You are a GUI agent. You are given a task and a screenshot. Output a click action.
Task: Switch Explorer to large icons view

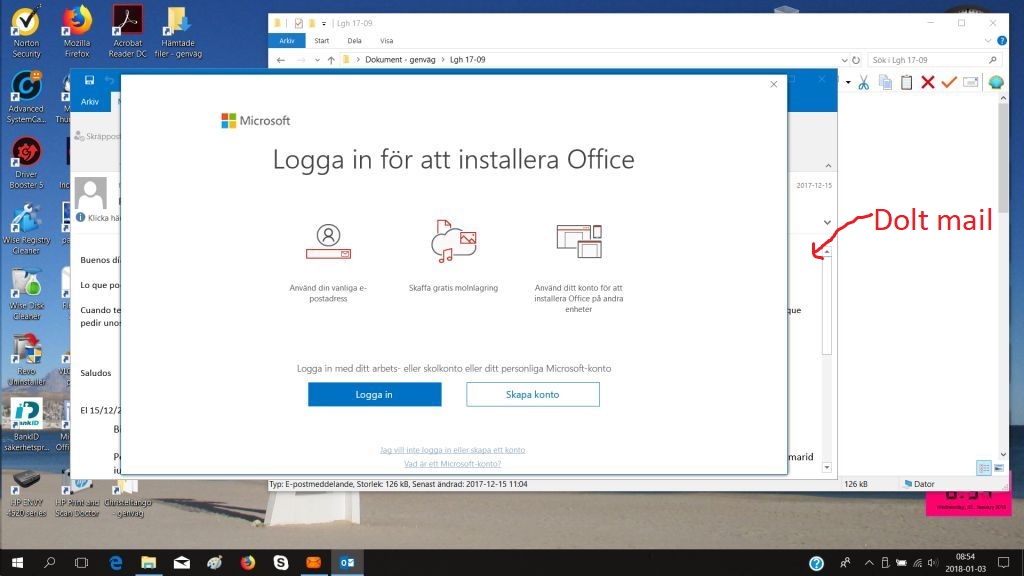click(x=999, y=468)
